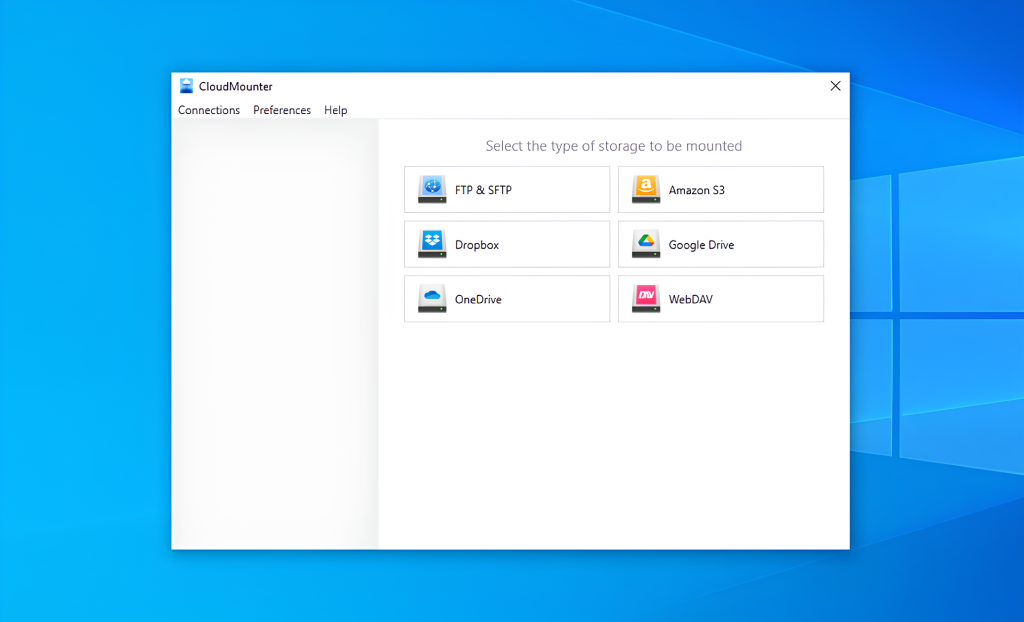1024x622 pixels.
Task: Click the OneDrive cloud icon
Action: (x=431, y=298)
